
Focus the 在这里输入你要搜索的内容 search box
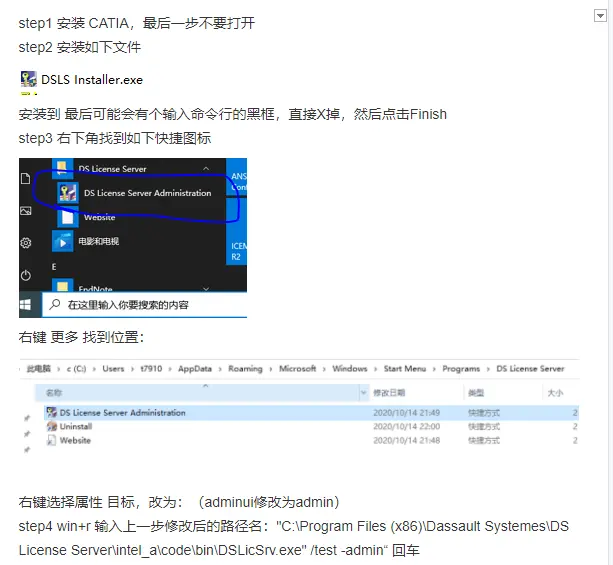coord(144,305)
